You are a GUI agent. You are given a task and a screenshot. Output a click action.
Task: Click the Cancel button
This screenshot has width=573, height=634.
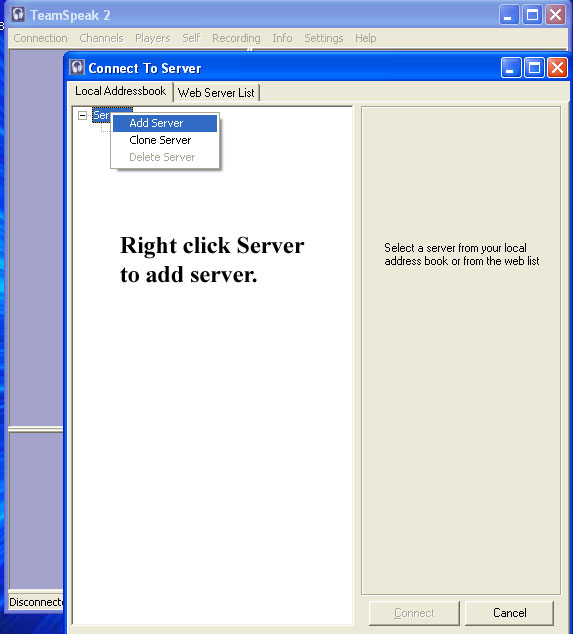[510, 613]
